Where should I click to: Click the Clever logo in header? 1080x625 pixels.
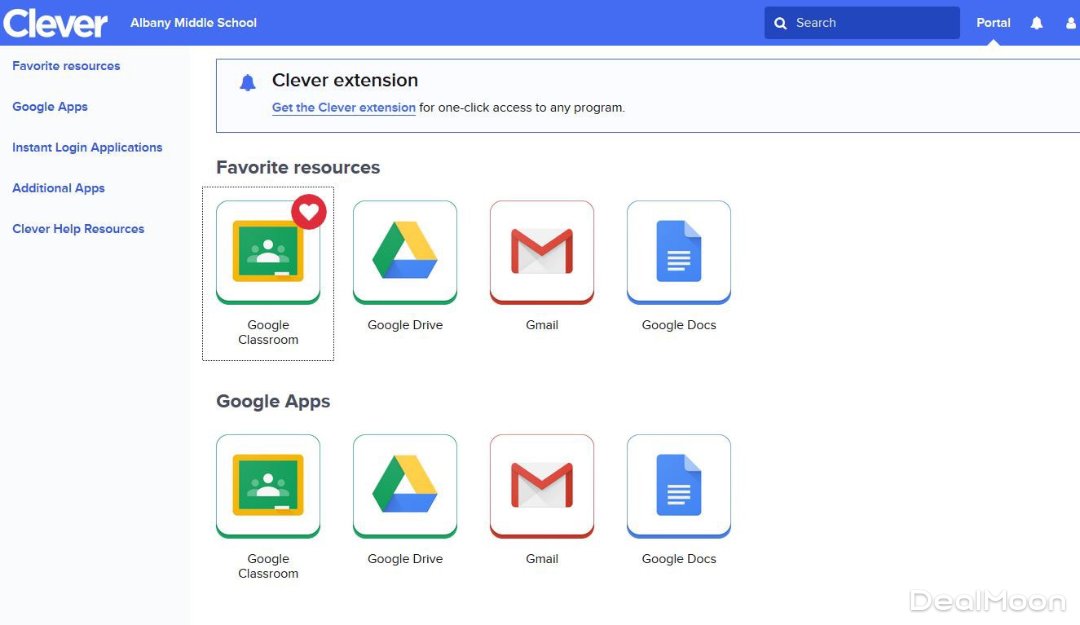(55, 23)
